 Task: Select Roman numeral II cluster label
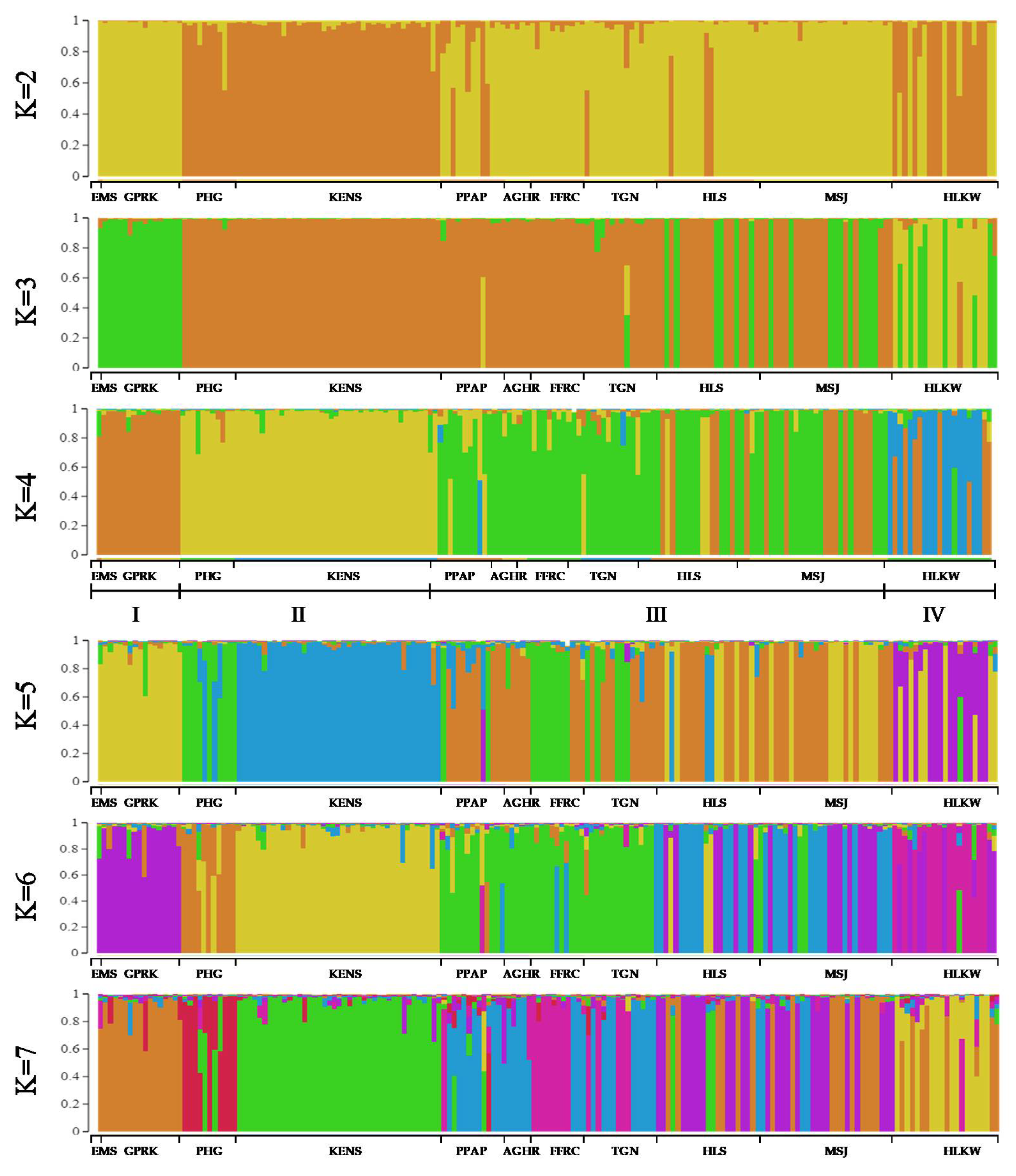click(299, 615)
